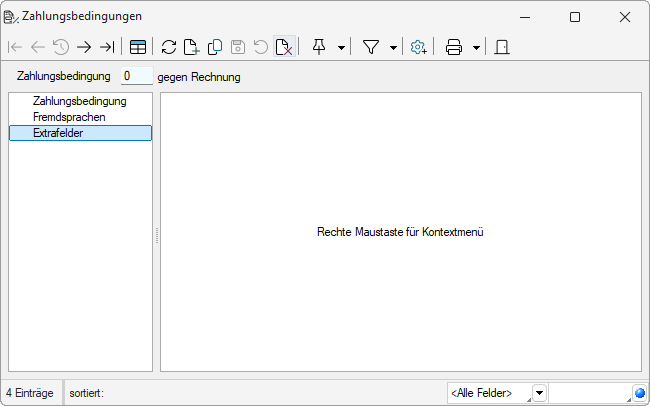Open the settings gear icon
The image size is (650, 406).
click(419, 47)
